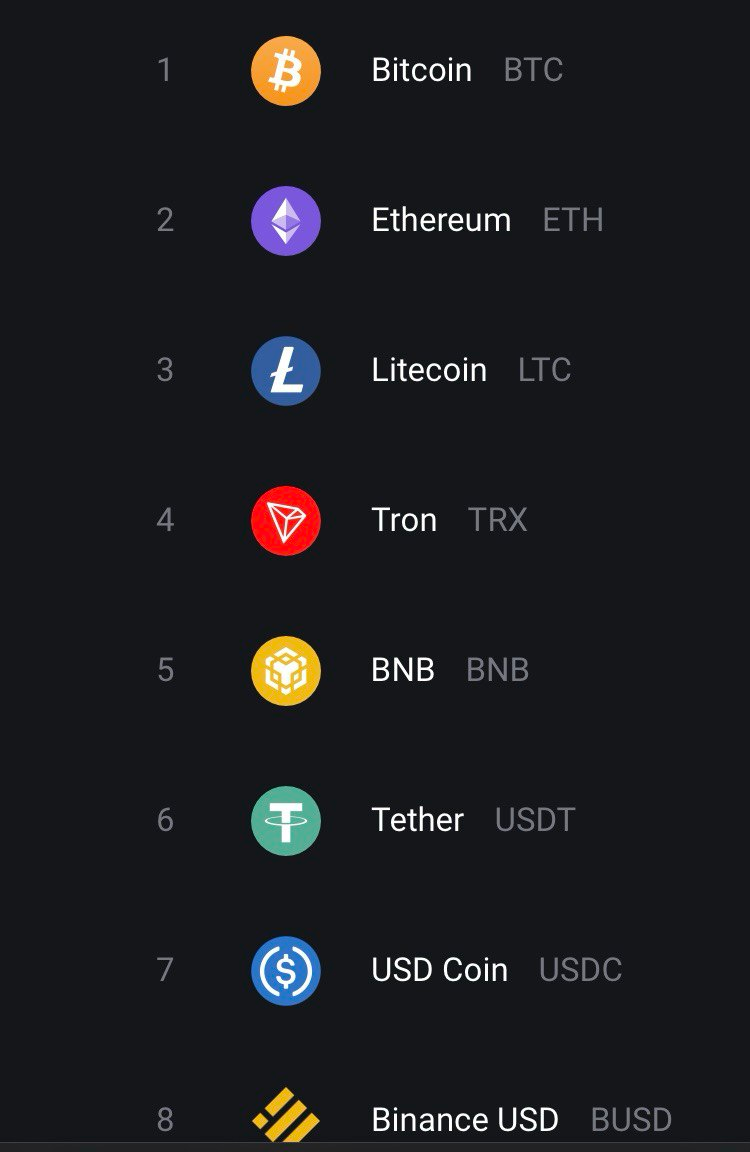
Task: Open the Binance USD name
Action: pyautogui.click(x=465, y=1120)
